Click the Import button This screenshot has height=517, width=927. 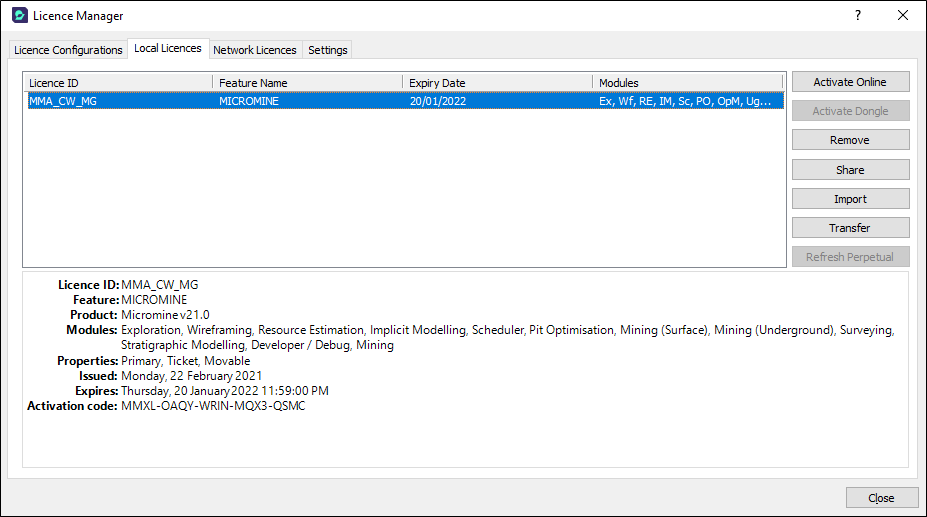tap(850, 199)
